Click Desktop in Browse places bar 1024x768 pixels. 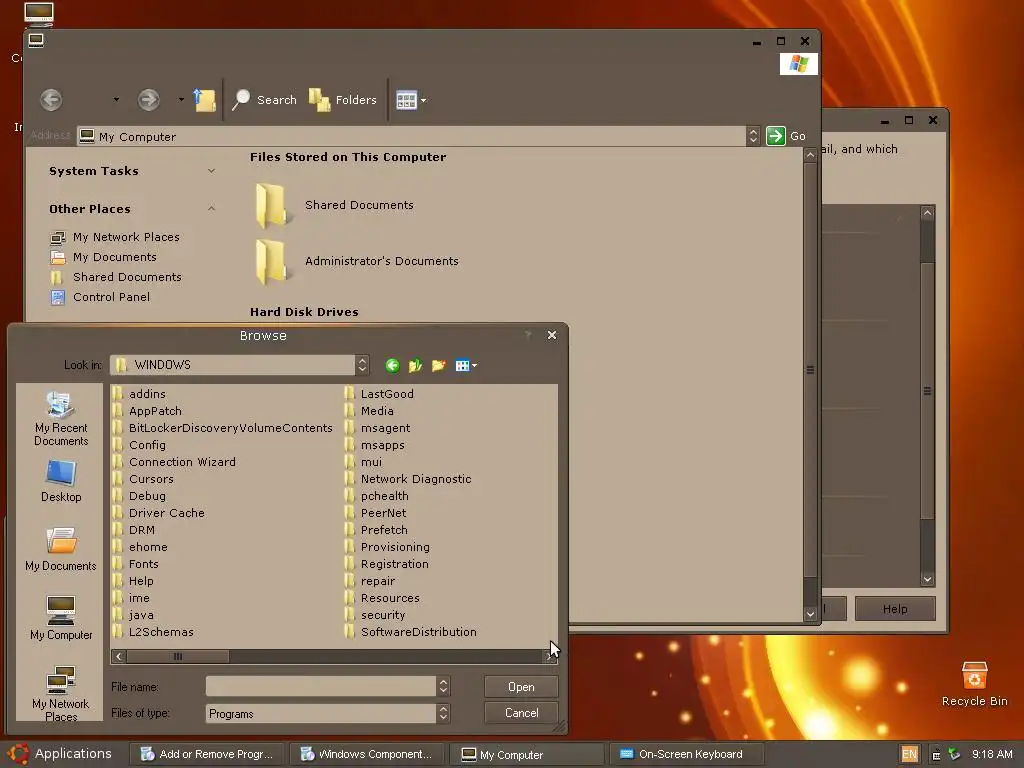[61, 481]
